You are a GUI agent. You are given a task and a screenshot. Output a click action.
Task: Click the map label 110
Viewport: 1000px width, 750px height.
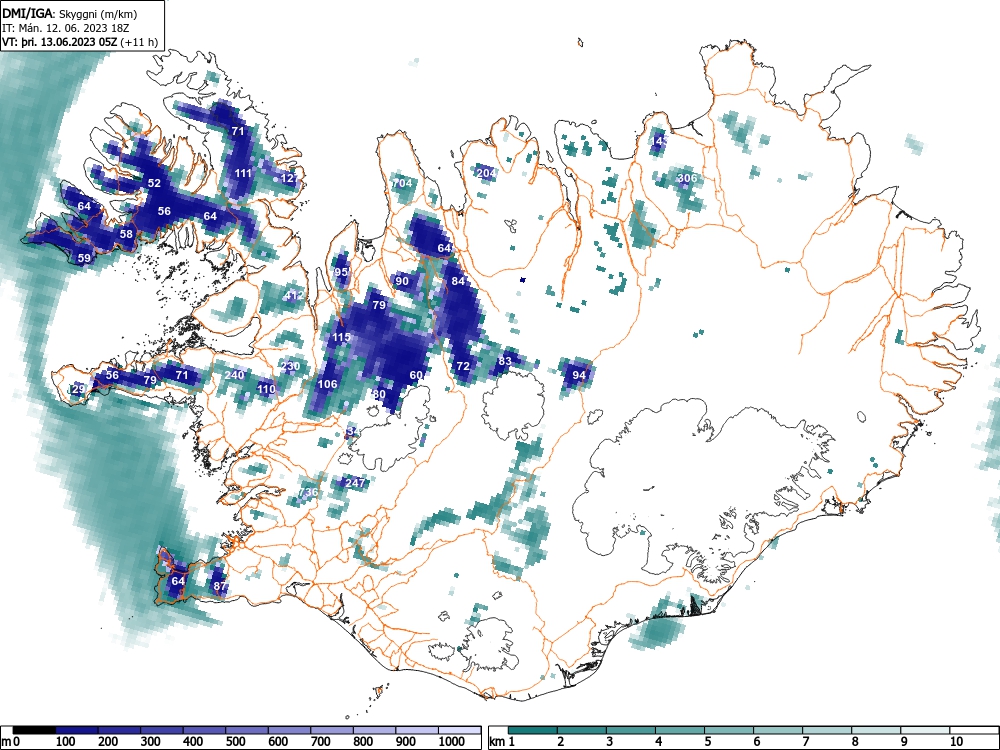[266, 389]
